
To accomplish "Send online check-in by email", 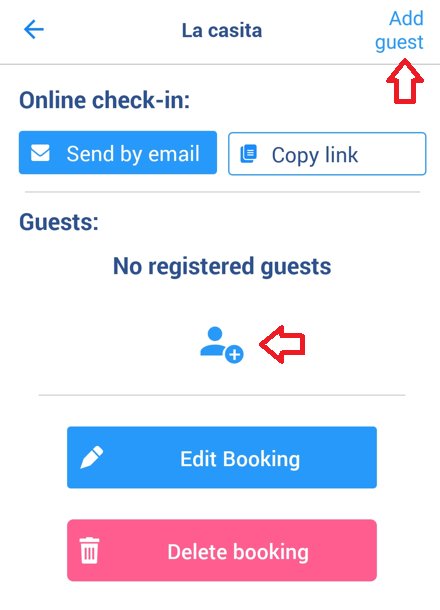I will tap(118, 152).
